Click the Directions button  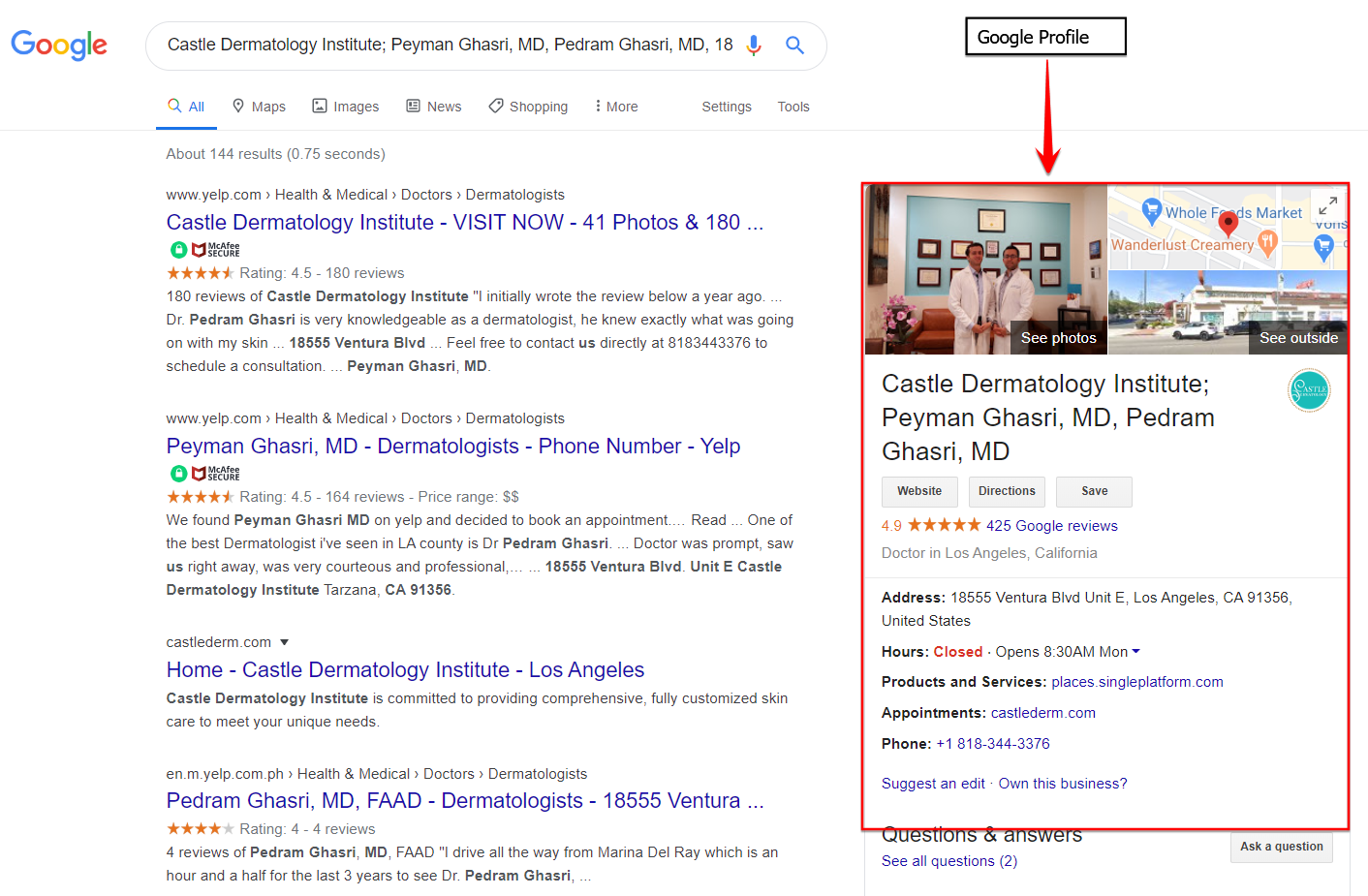tap(1007, 491)
